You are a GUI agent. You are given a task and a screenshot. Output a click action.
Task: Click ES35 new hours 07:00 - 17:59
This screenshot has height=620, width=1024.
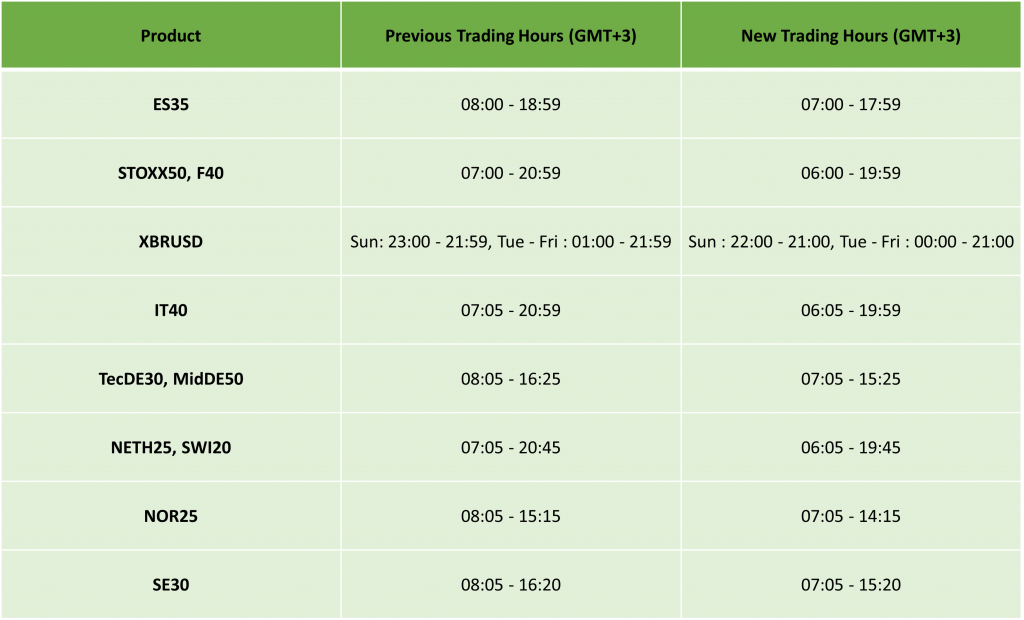pos(850,105)
